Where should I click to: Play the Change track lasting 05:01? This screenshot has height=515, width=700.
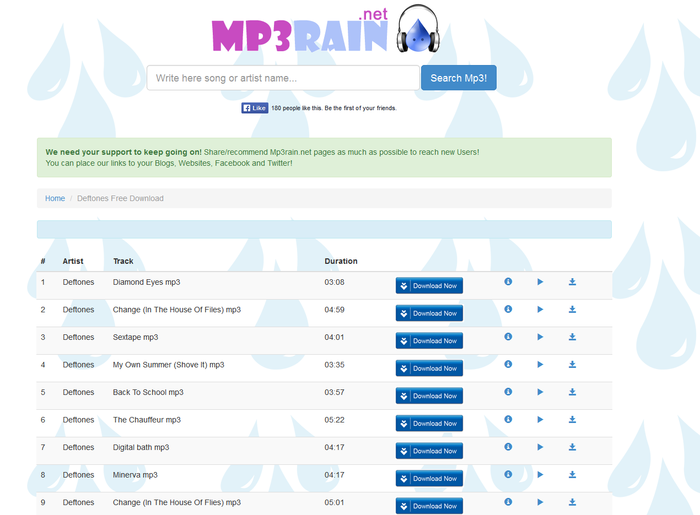pos(540,502)
